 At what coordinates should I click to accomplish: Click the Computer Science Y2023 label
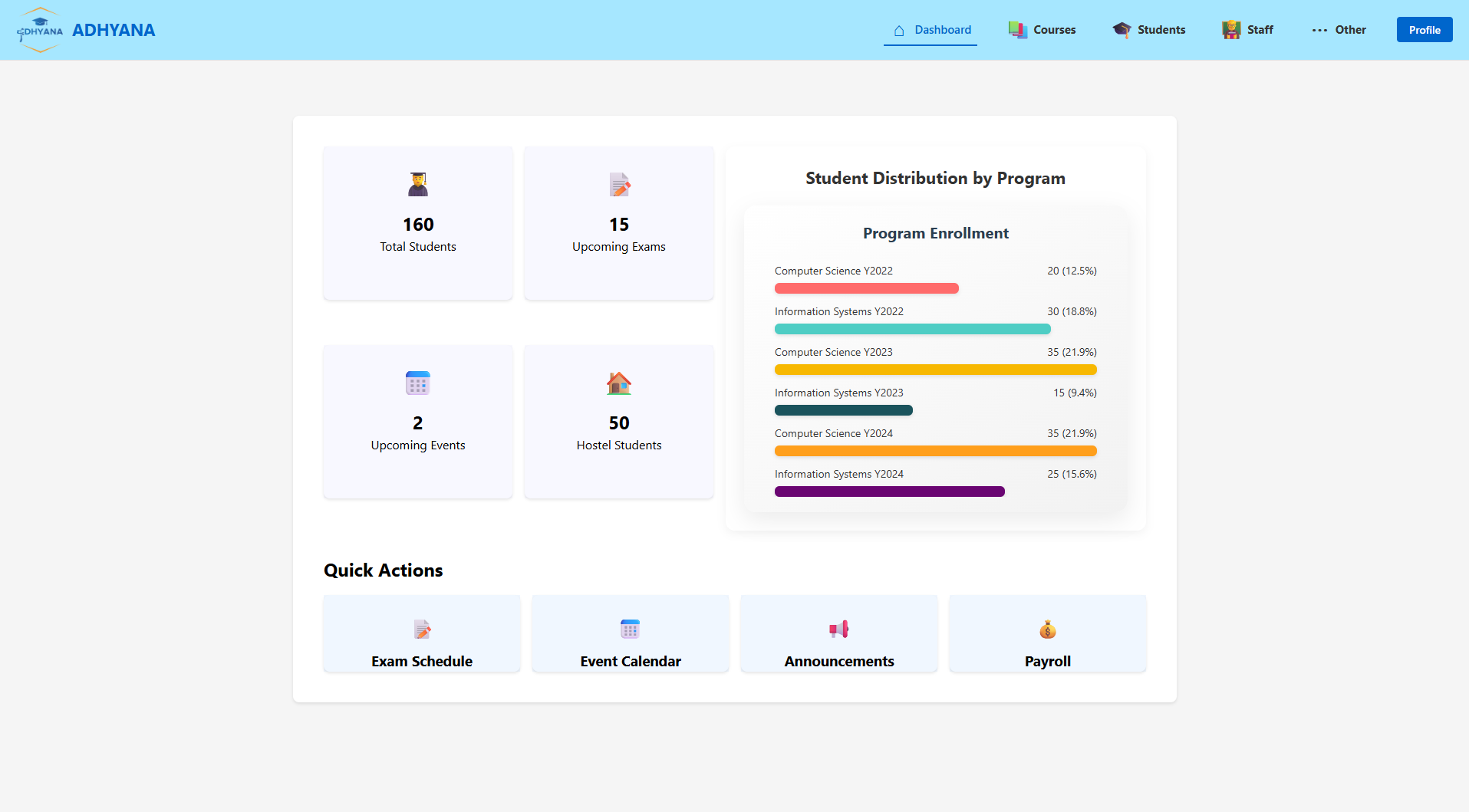[834, 352]
